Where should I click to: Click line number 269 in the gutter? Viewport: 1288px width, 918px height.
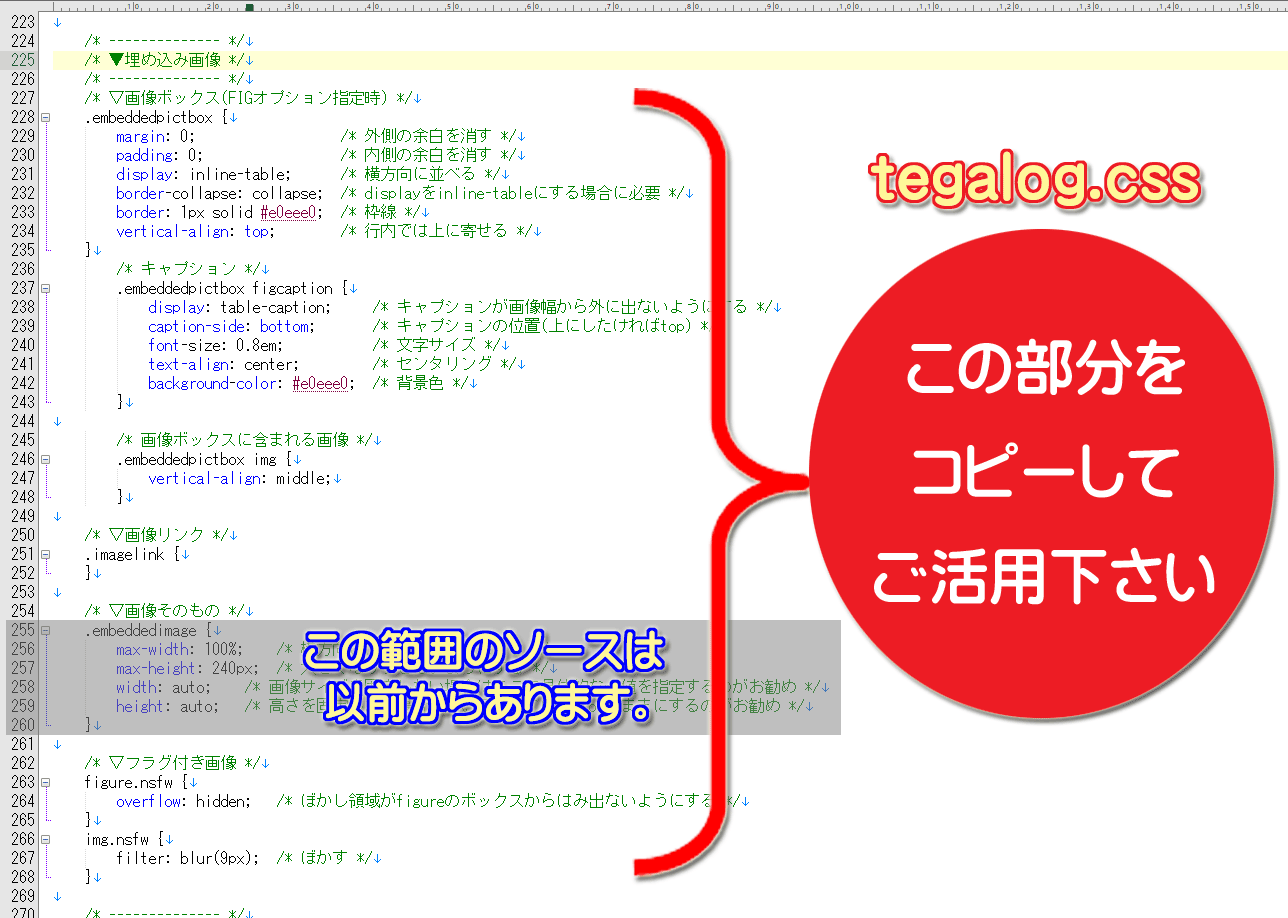tap(22, 897)
